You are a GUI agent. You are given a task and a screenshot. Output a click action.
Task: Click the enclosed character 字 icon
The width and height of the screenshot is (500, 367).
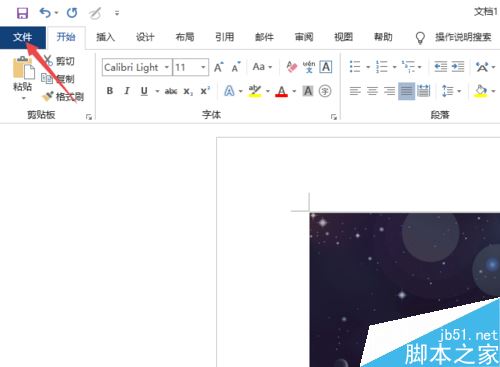(325, 91)
